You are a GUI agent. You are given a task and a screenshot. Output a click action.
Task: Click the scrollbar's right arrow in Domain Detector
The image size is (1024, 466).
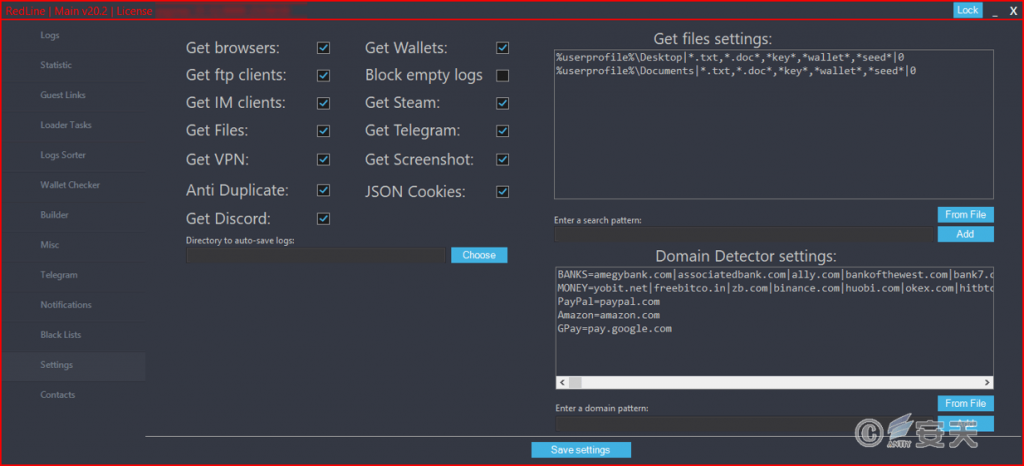988,383
